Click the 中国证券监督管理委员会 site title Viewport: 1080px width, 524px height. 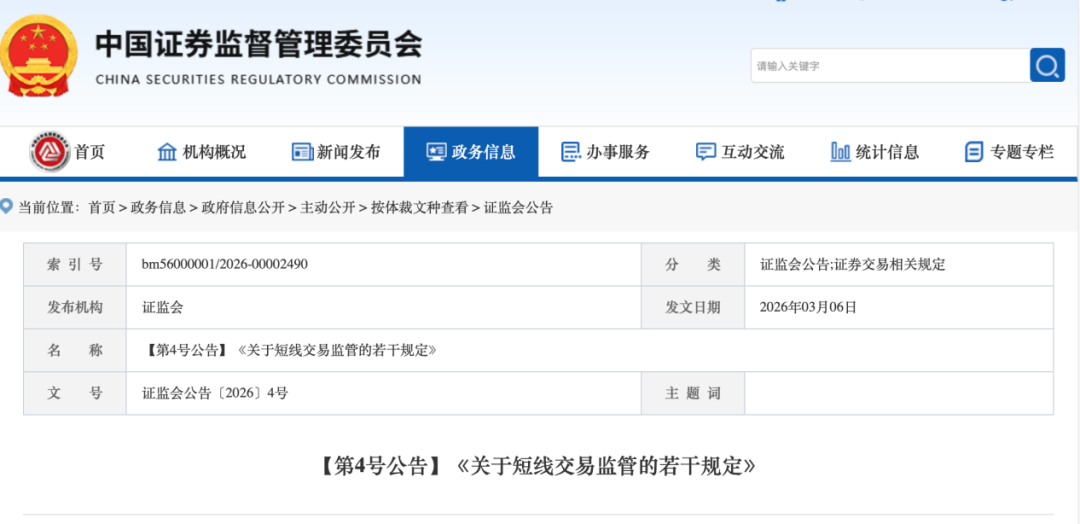[x=258, y=45]
